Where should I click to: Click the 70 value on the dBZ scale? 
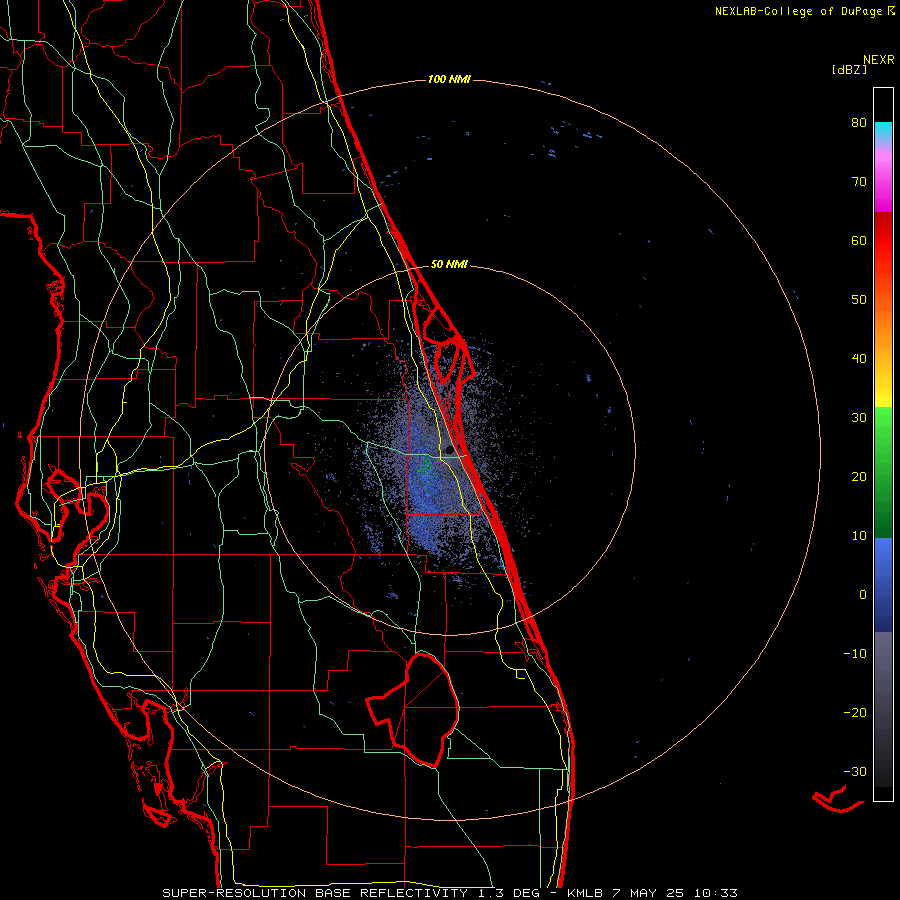pos(859,182)
